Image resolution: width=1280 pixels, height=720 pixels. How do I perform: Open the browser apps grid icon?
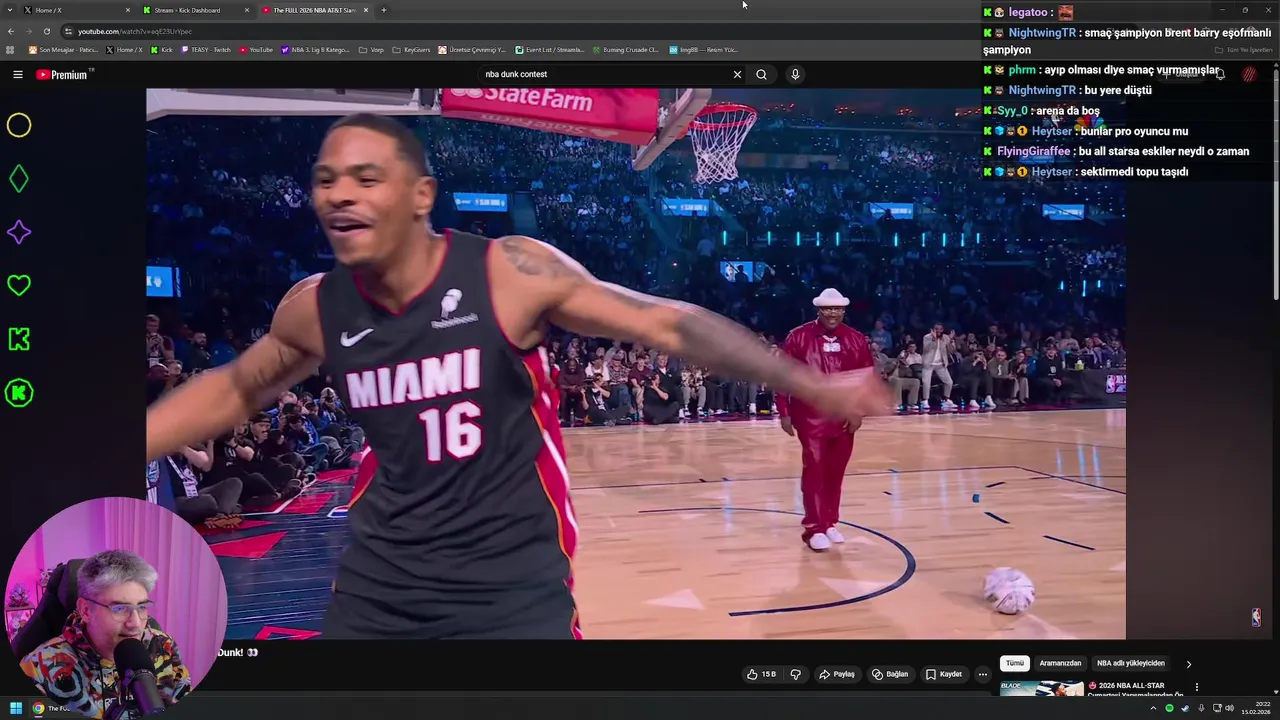pyautogui.click(x=10, y=49)
